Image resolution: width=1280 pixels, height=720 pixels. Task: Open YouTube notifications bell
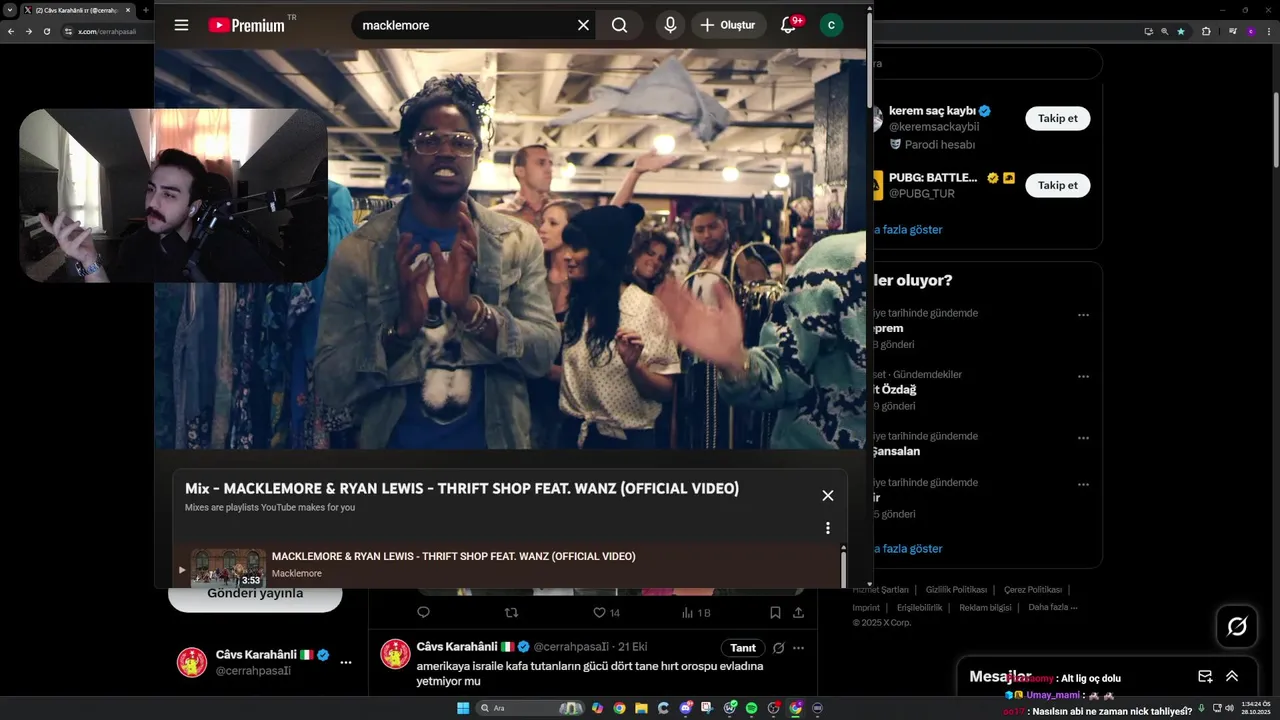tap(789, 25)
